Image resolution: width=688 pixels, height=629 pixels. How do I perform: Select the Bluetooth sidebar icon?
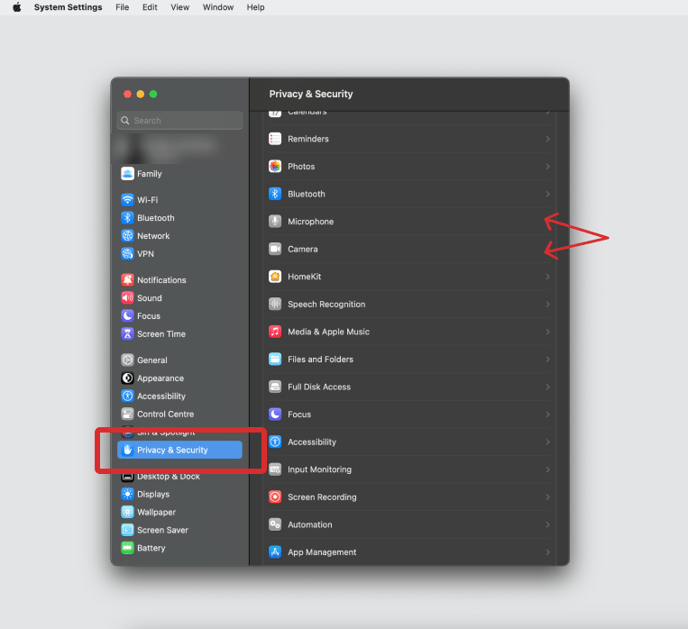127,218
